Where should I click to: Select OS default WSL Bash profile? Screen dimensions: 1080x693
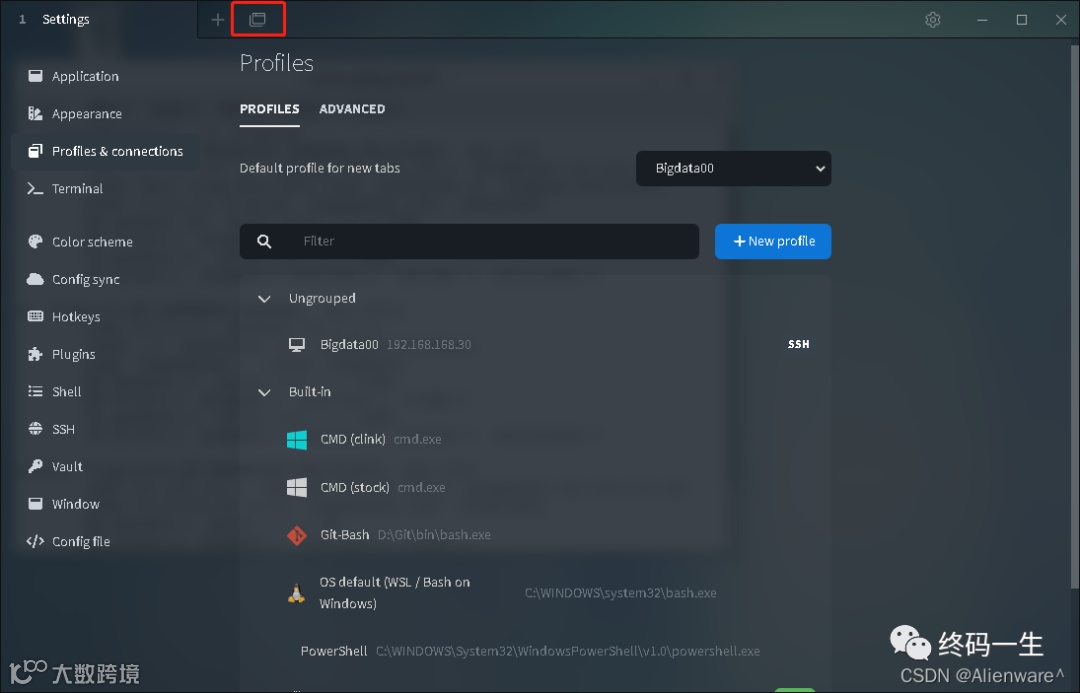pos(535,592)
